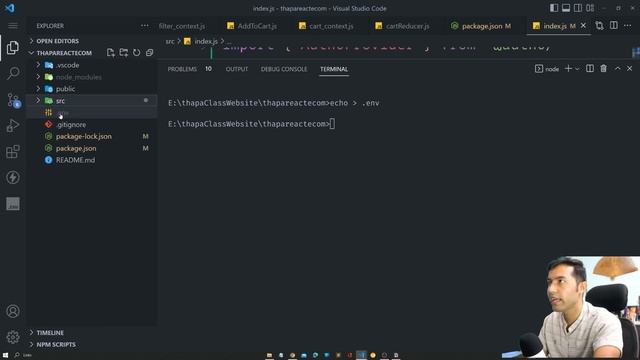The height and width of the screenshot is (360, 640).
Task: Close the index.js editor tab
Action: 583,25
